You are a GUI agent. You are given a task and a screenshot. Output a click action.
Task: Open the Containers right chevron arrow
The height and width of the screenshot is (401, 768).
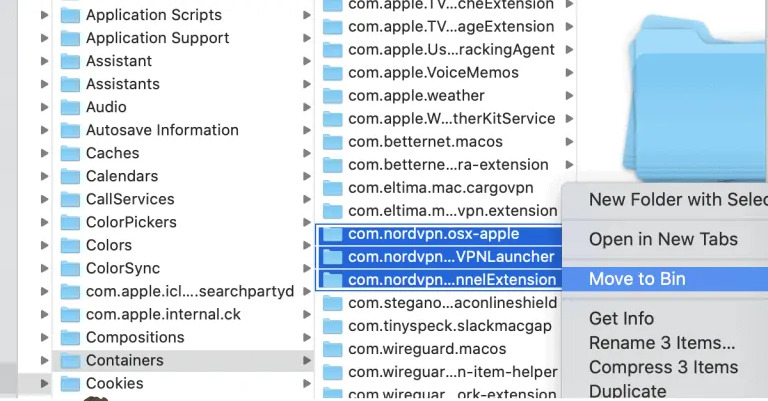[307, 360]
